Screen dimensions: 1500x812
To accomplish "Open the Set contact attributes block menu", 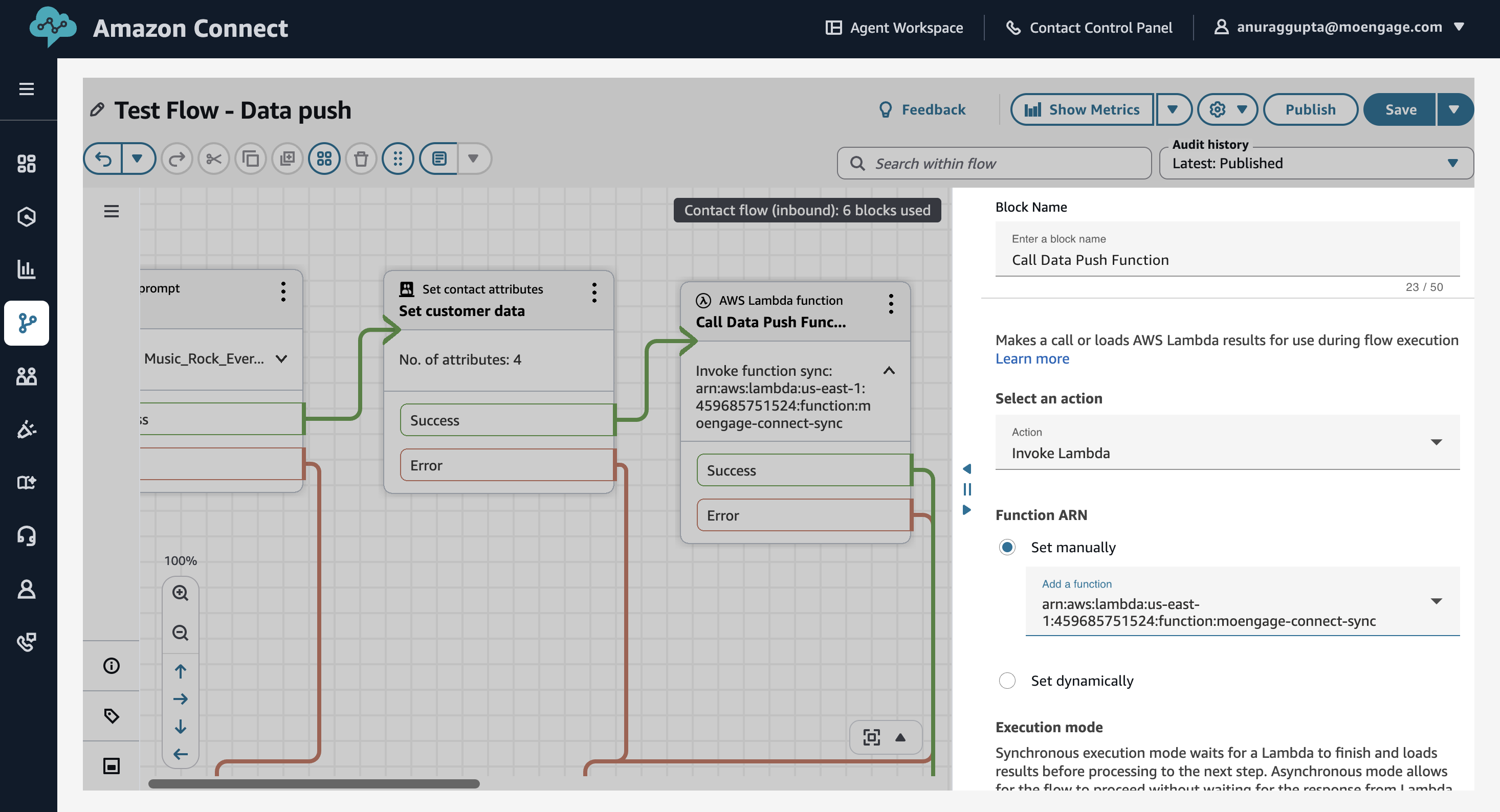I will coord(594,293).
